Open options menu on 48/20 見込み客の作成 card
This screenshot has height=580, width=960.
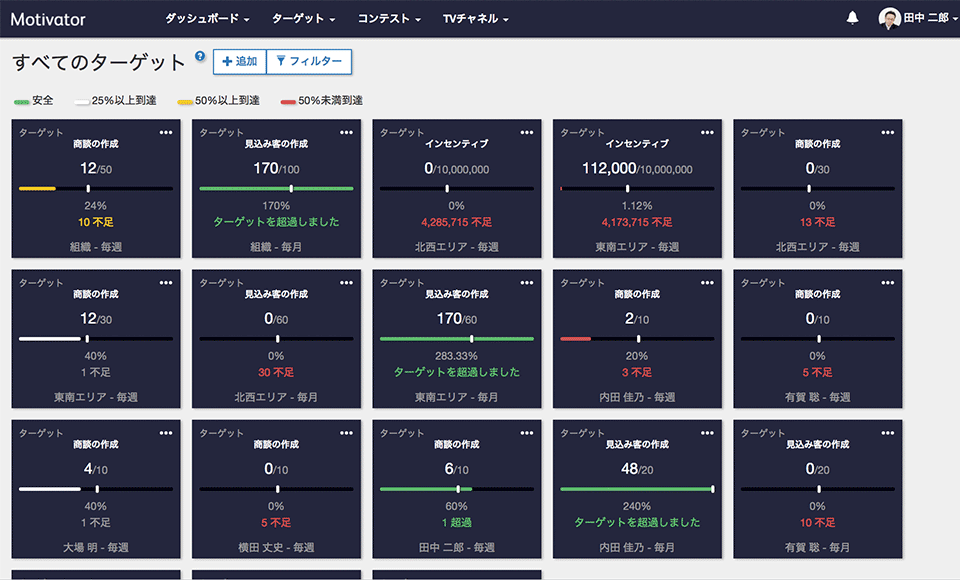tap(707, 433)
